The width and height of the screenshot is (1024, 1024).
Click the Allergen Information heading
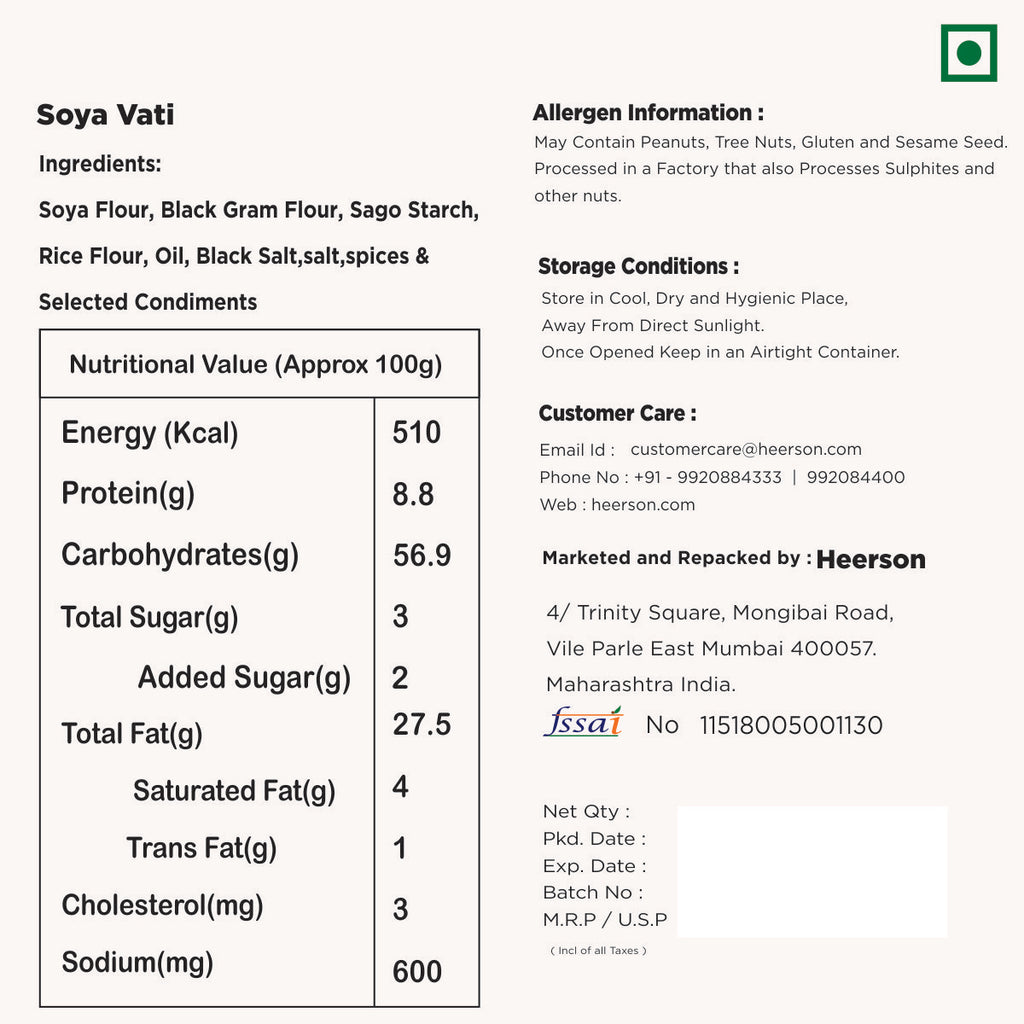(648, 113)
